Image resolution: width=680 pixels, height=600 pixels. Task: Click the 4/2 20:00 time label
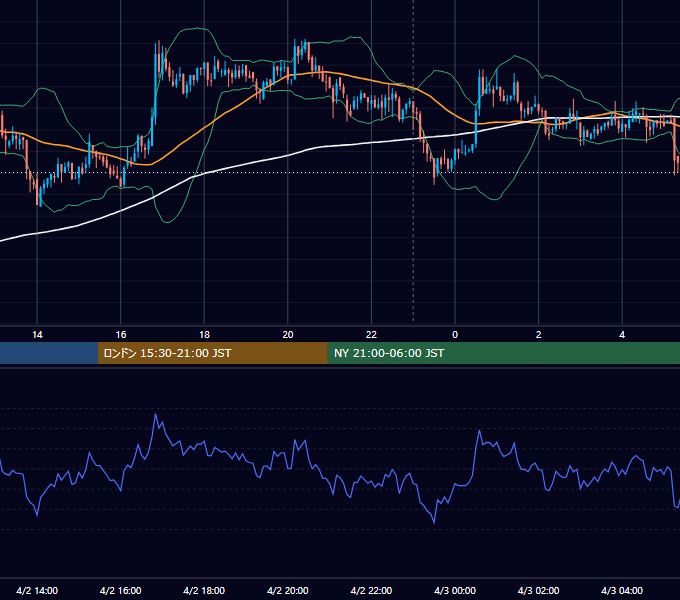coord(288,590)
